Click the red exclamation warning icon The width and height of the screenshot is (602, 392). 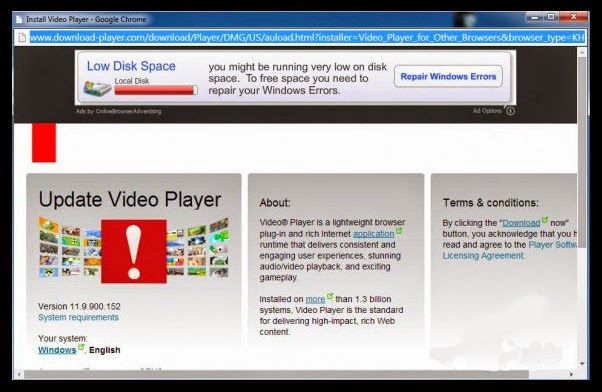point(134,251)
